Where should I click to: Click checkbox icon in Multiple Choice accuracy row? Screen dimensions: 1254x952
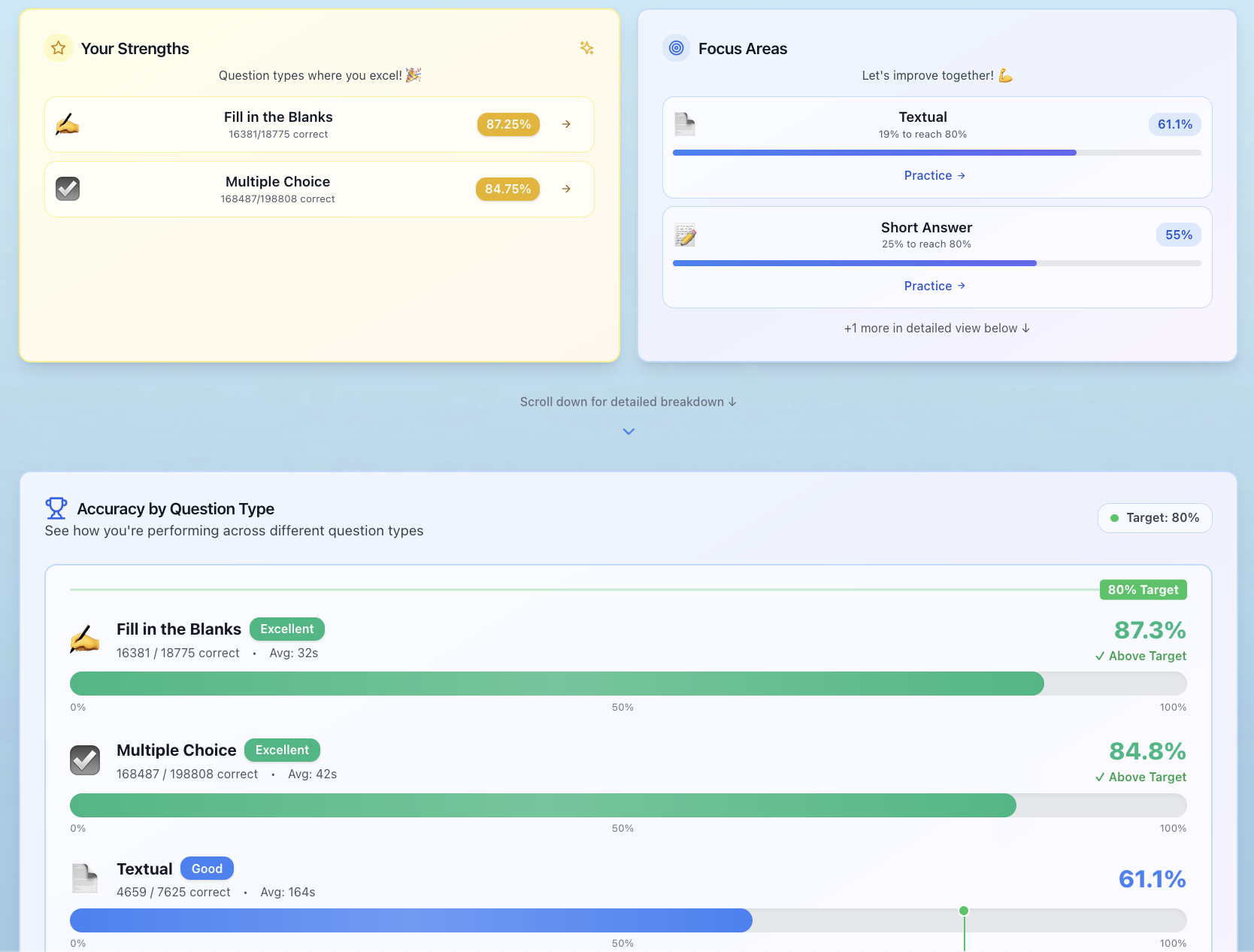tap(85, 760)
